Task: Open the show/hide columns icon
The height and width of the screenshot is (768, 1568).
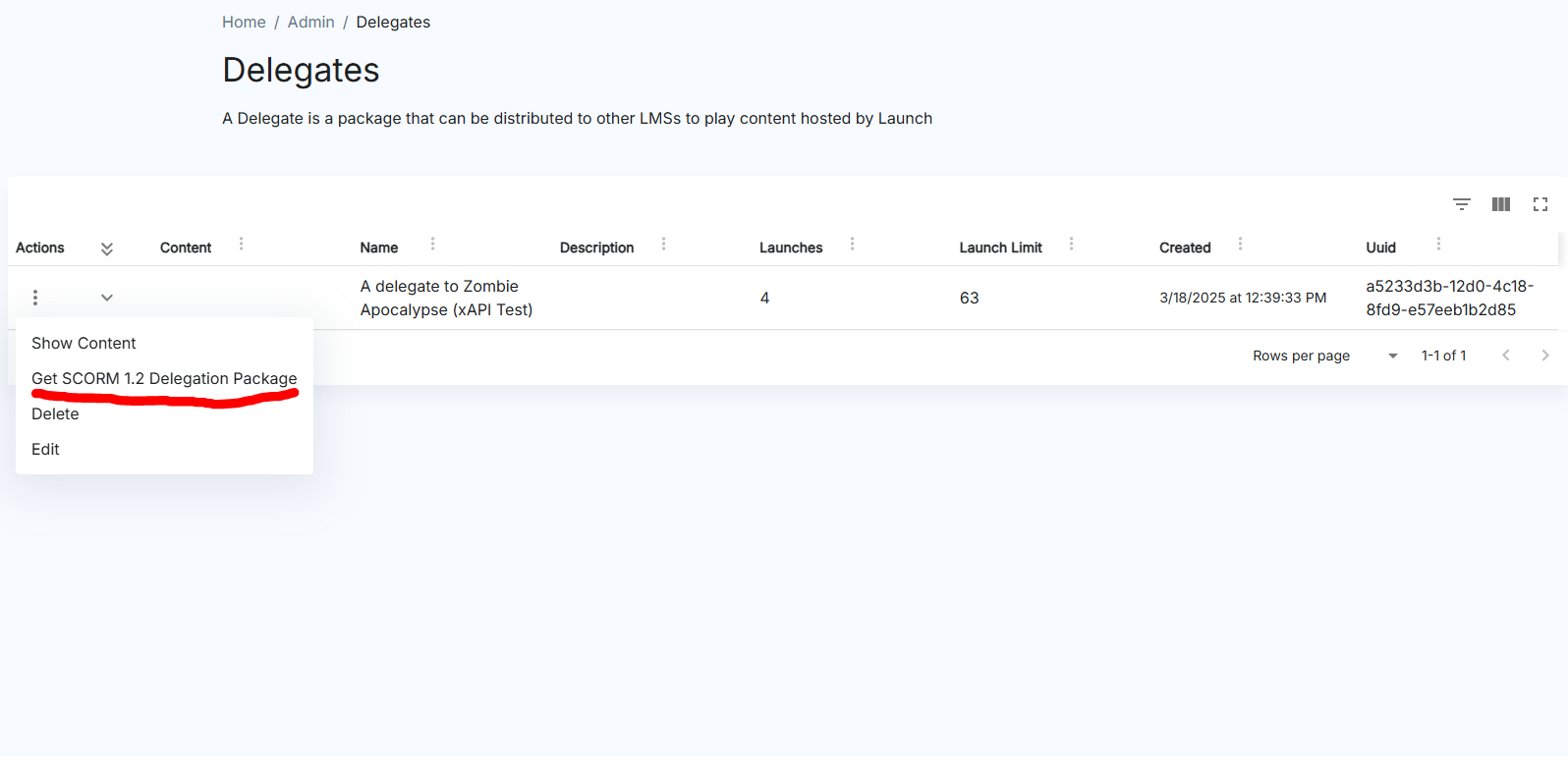Action: pyautogui.click(x=1501, y=204)
